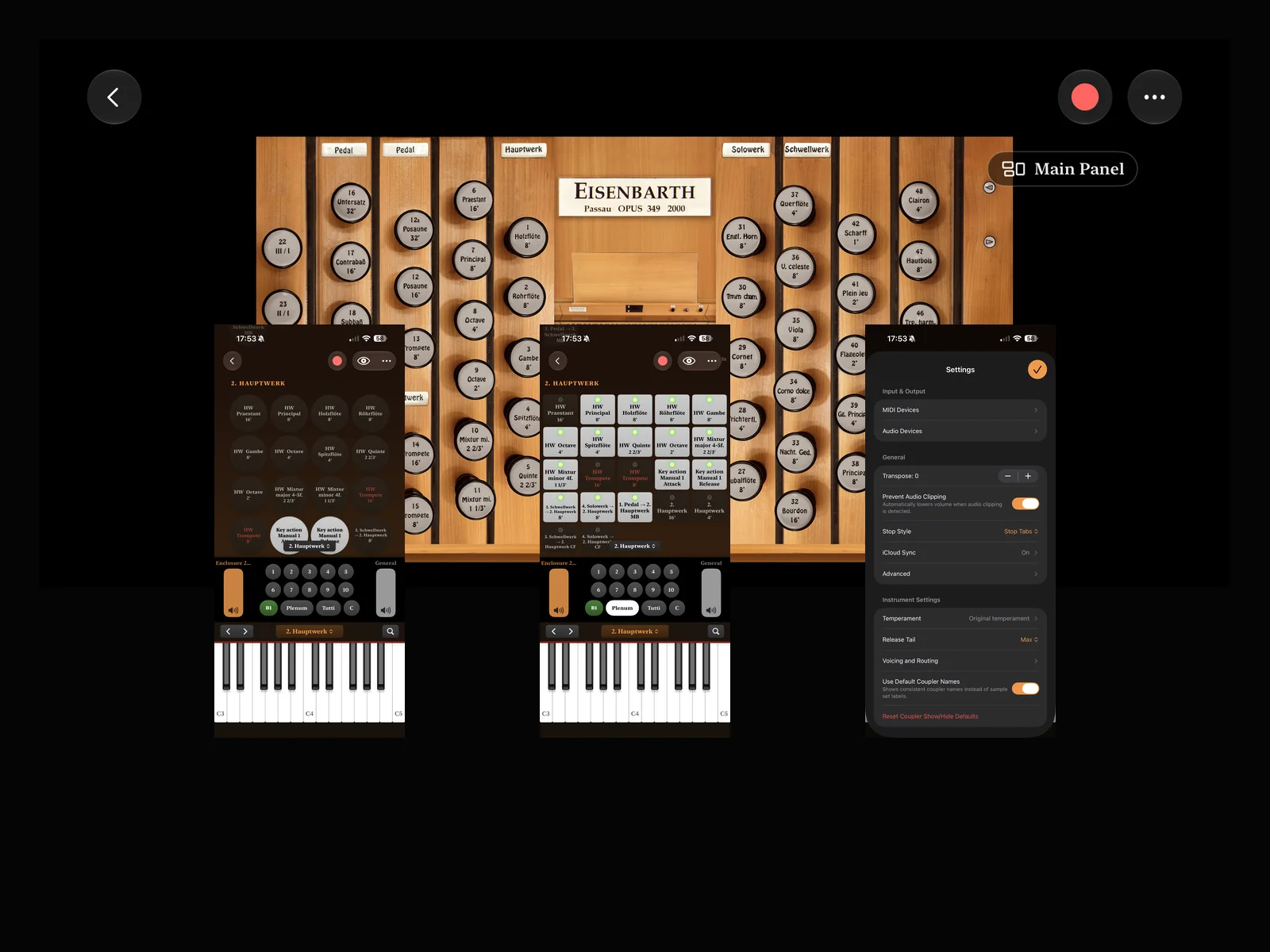Screen dimensions: 1270x952
Task: Open keyboard search in middle phone view
Action: click(716, 631)
